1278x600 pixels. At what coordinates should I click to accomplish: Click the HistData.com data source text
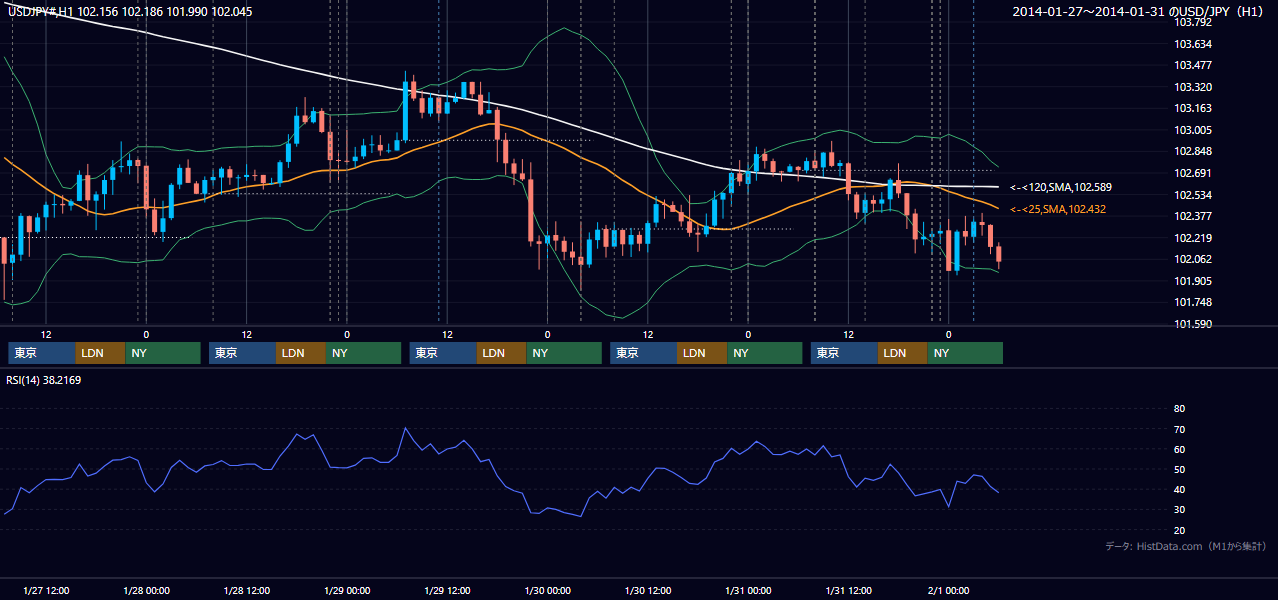click(1185, 546)
